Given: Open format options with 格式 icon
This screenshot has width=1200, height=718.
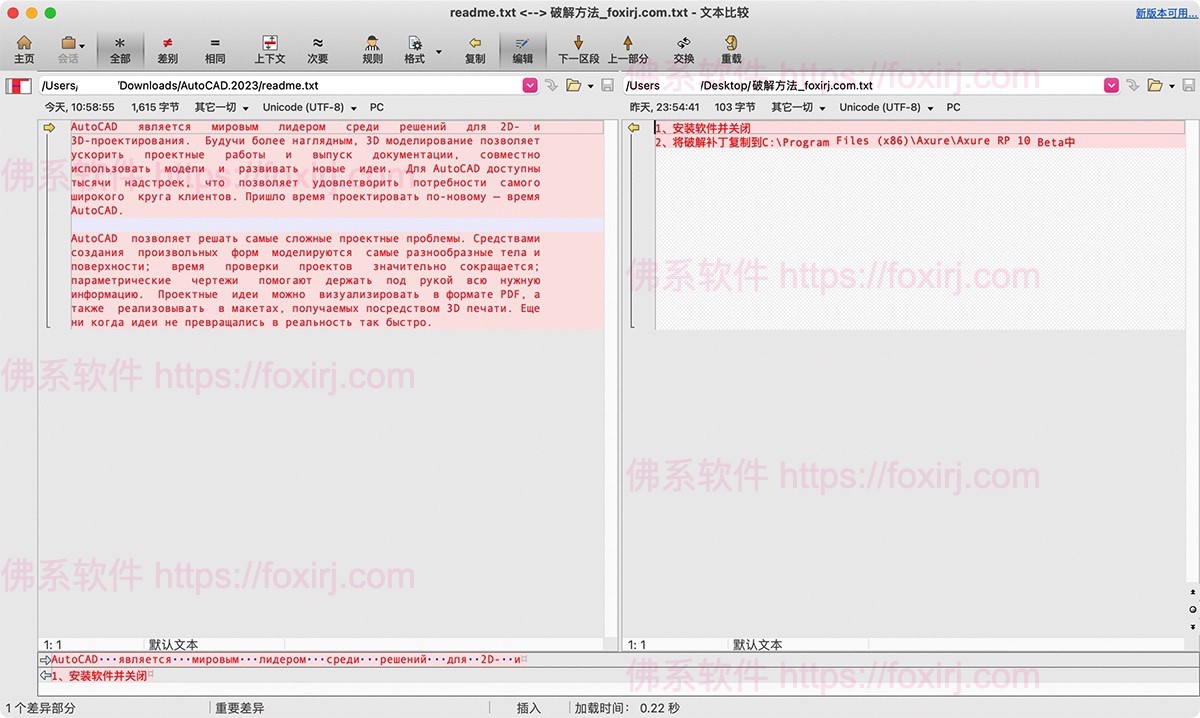Looking at the screenshot, I should (x=416, y=47).
